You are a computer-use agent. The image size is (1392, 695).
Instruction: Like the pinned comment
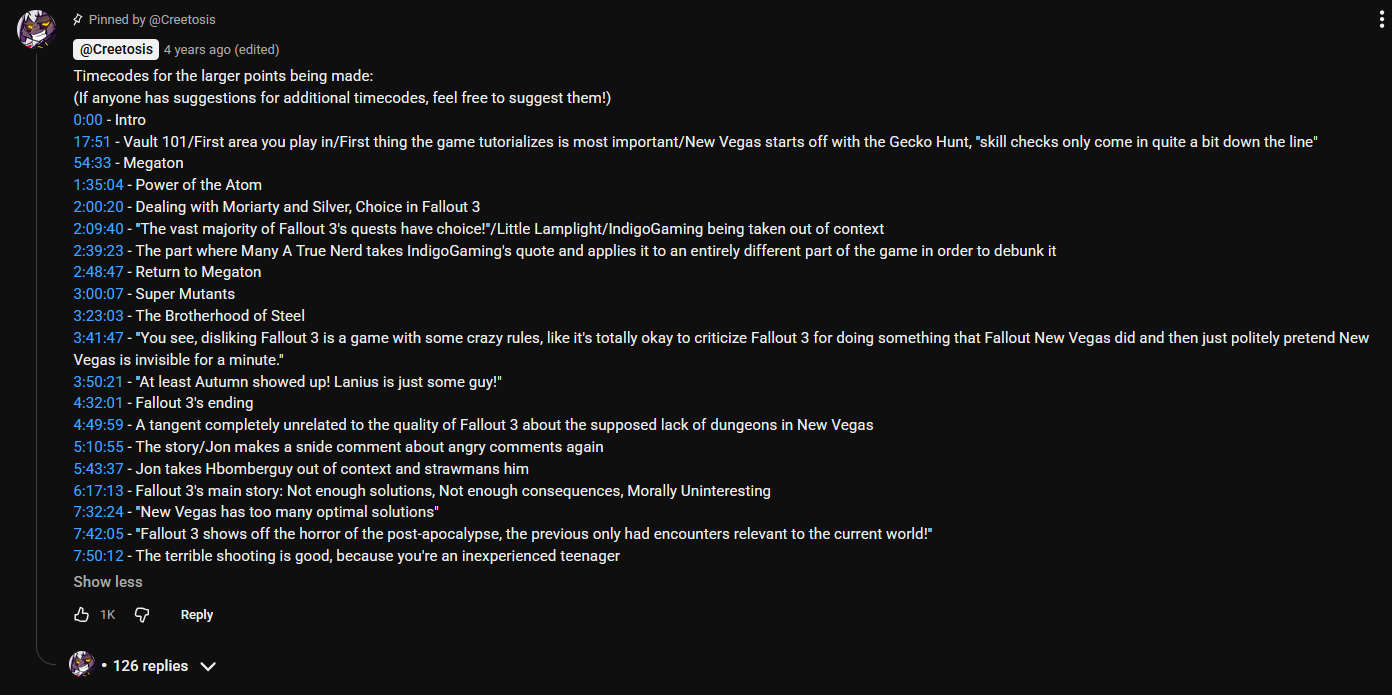click(82, 614)
